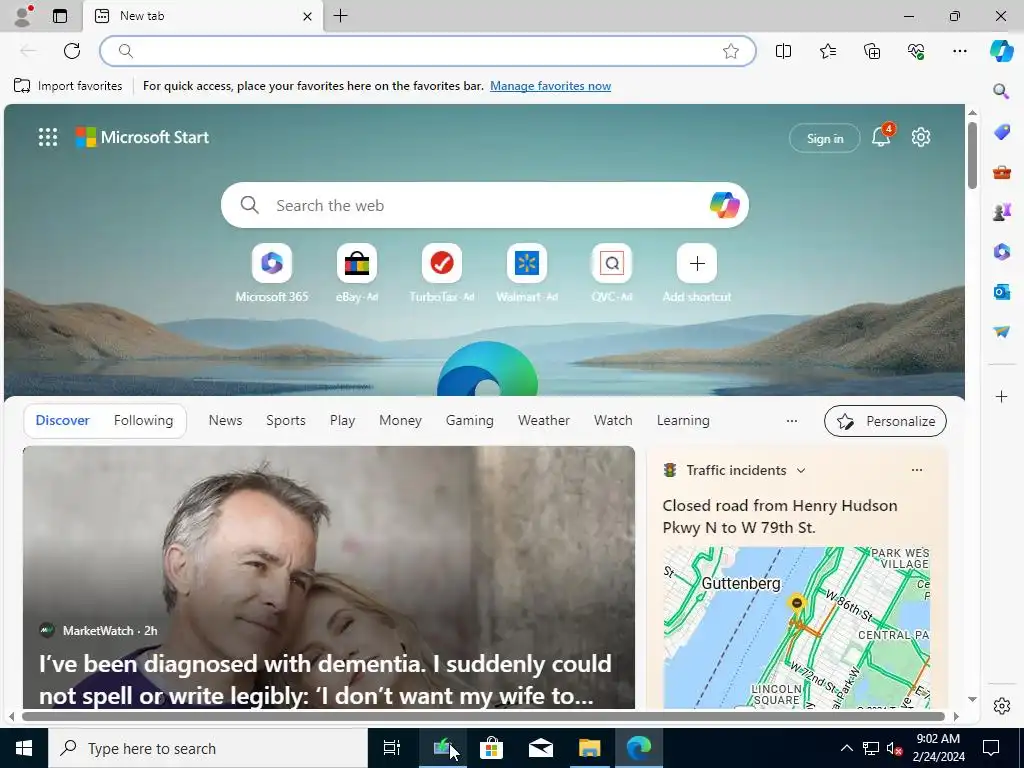Open the sidebar Shopping tag icon

pyautogui.click(x=1002, y=132)
